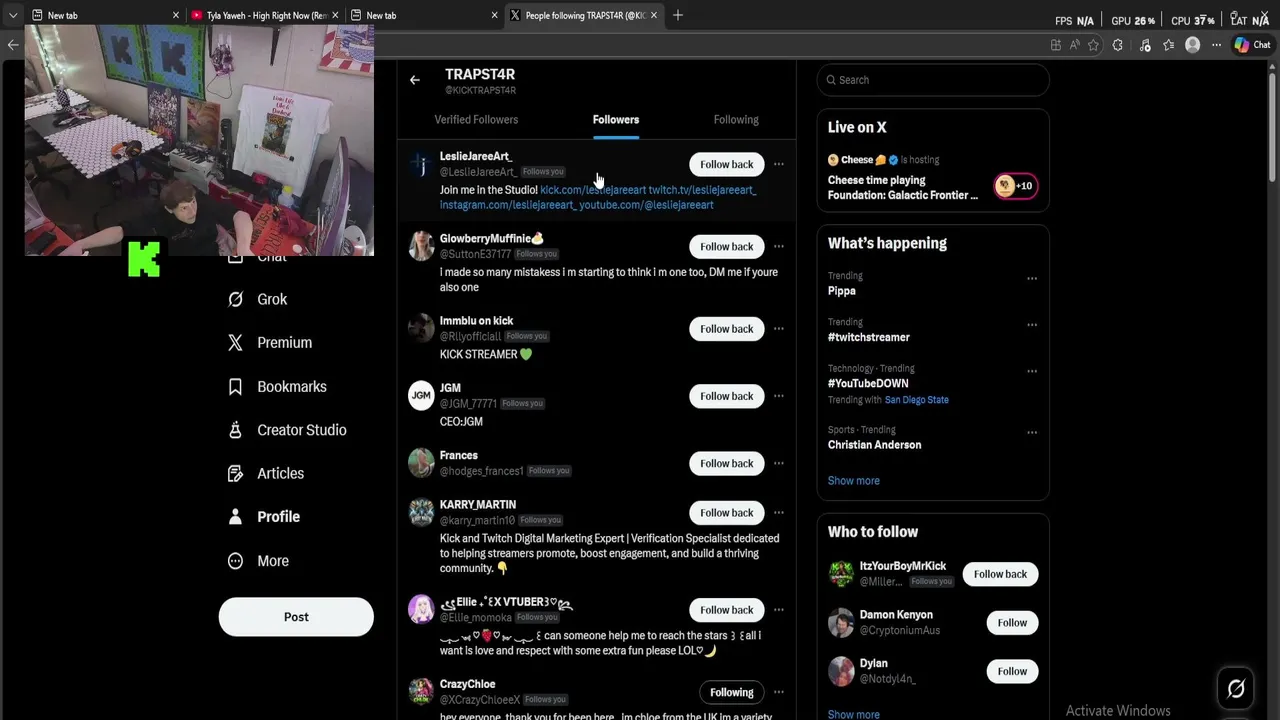This screenshot has width=1280, height=720.
Task: Open the browser settings and more menu
Action: (1217, 45)
